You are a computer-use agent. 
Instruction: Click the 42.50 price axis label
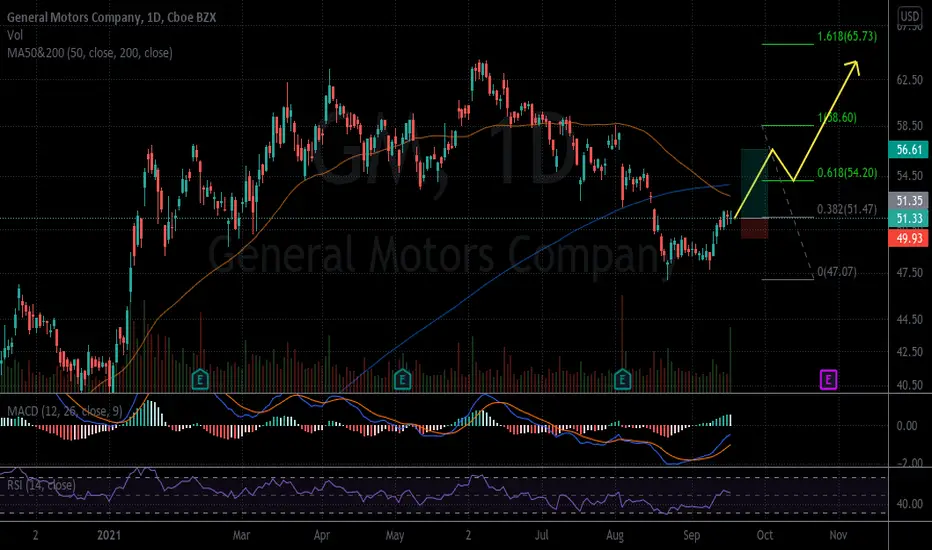[909, 352]
